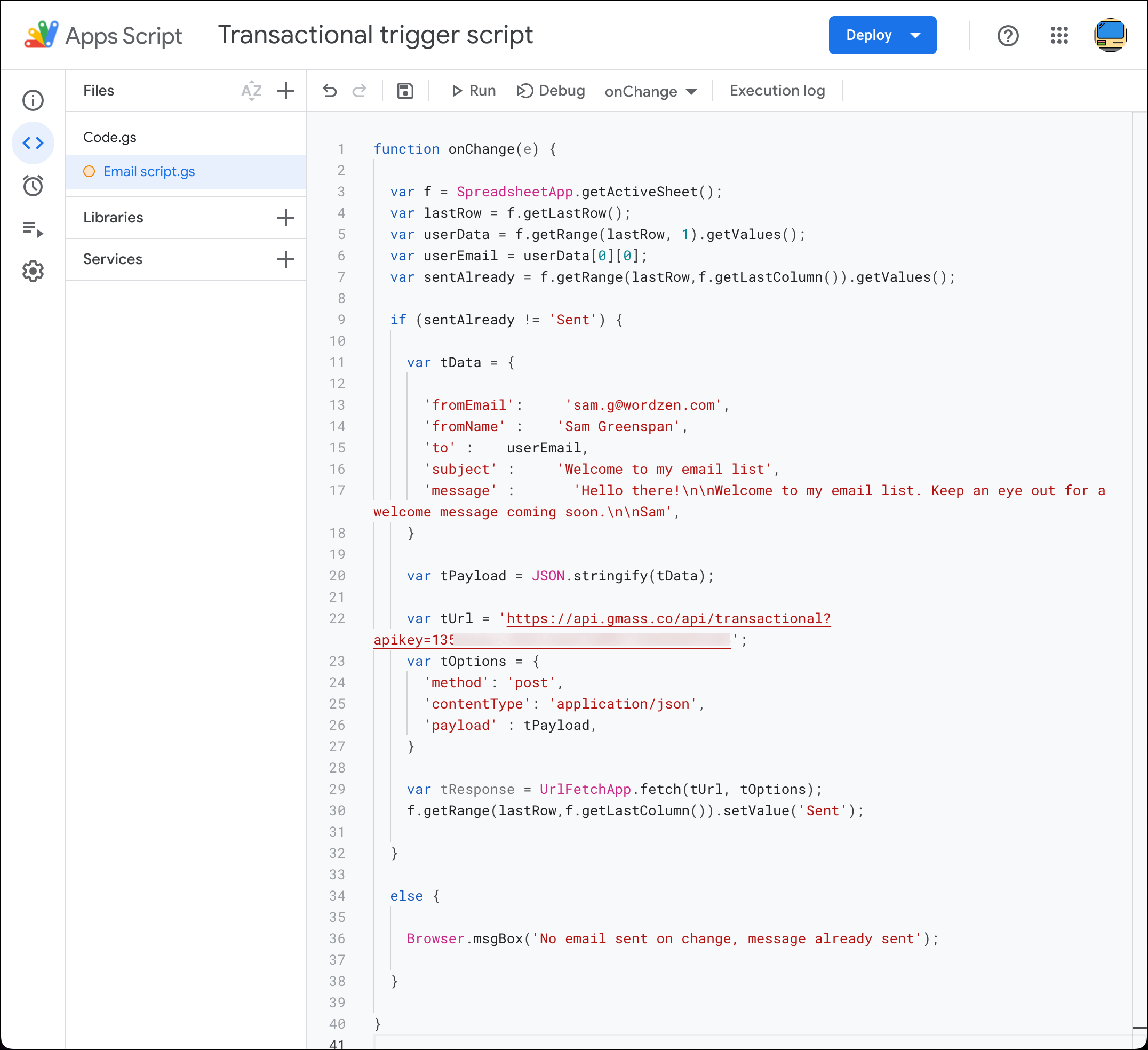
Task: Click the 'fromName' Sam Greenspan line
Action: pyautogui.click(x=555, y=426)
